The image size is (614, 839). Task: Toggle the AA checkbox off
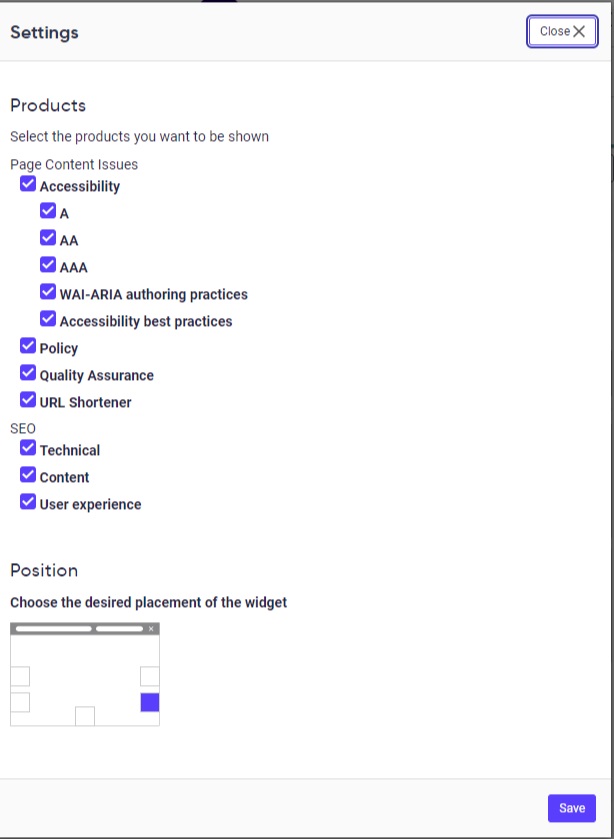click(x=48, y=237)
